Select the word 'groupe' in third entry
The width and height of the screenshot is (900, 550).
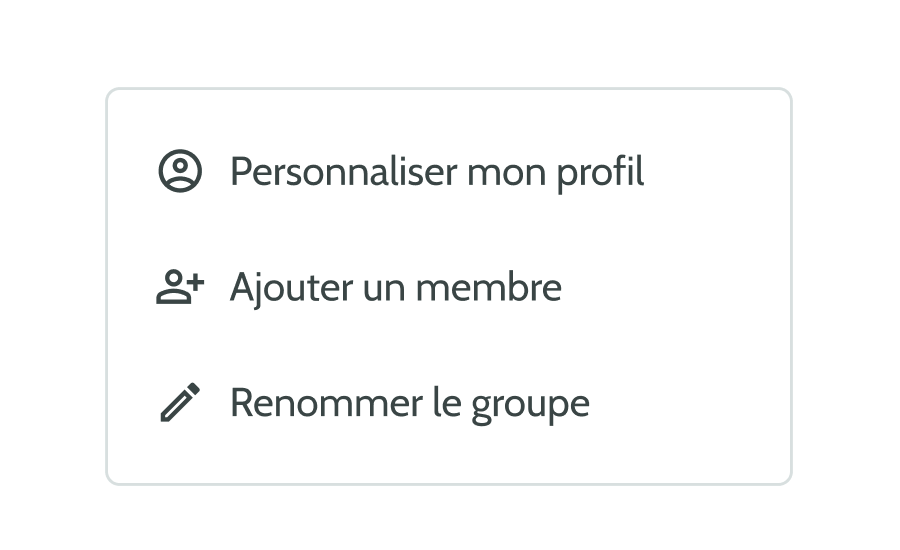(x=530, y=406)
